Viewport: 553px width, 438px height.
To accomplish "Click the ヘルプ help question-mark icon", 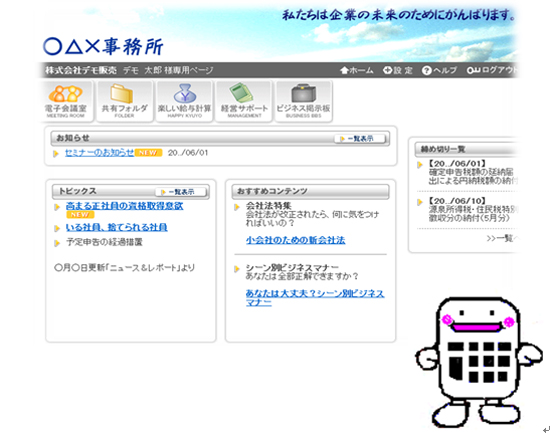I will (x=426, y=71).
